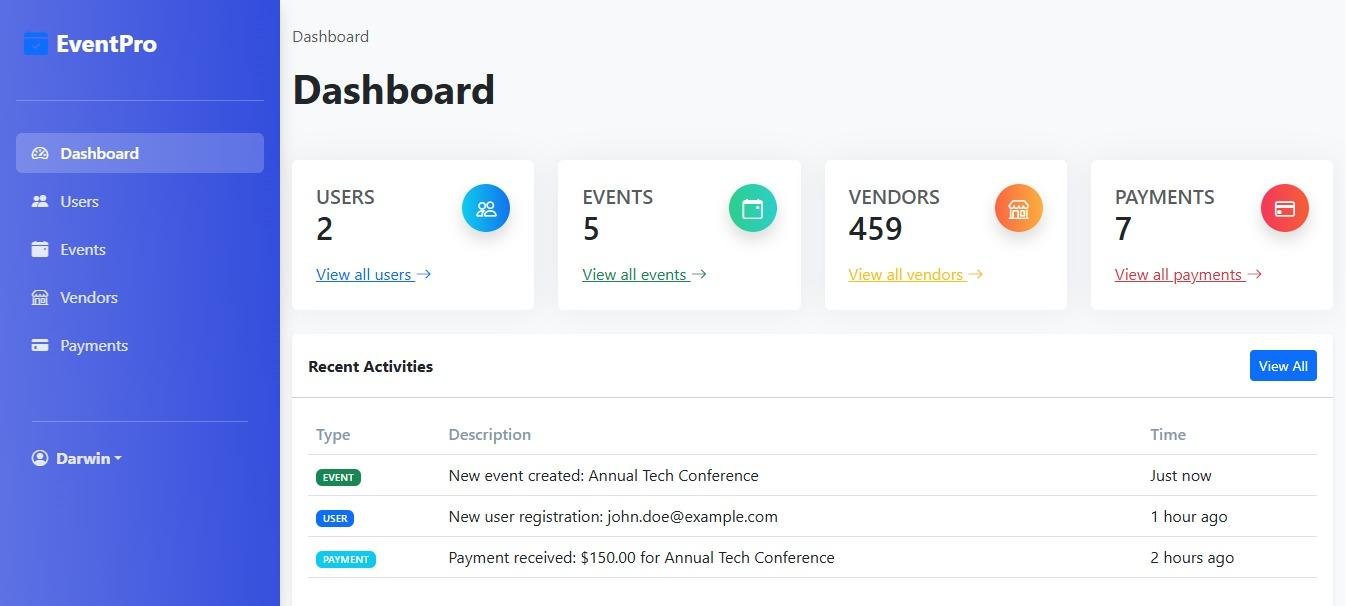
Task: Open the Events sidebar item
Action: click(x=82, y=249)
